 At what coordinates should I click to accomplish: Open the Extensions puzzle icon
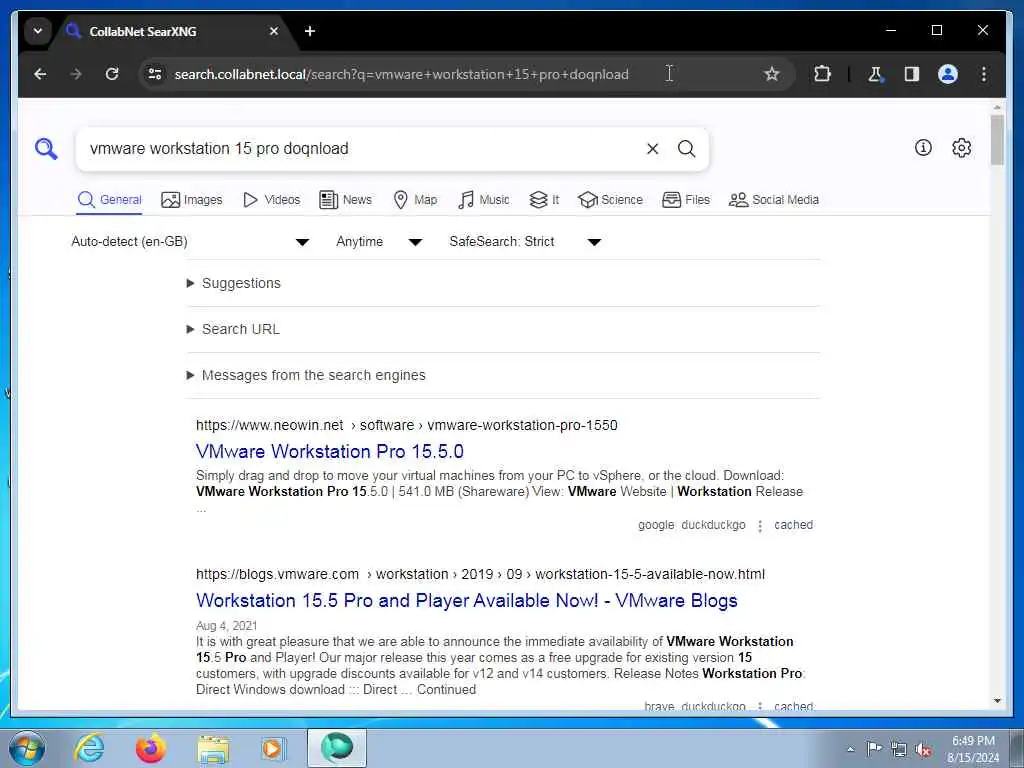coord(822,74)
